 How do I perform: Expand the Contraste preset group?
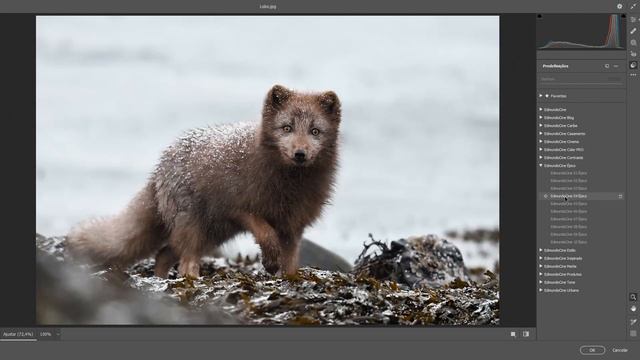(x=541, y=158)
